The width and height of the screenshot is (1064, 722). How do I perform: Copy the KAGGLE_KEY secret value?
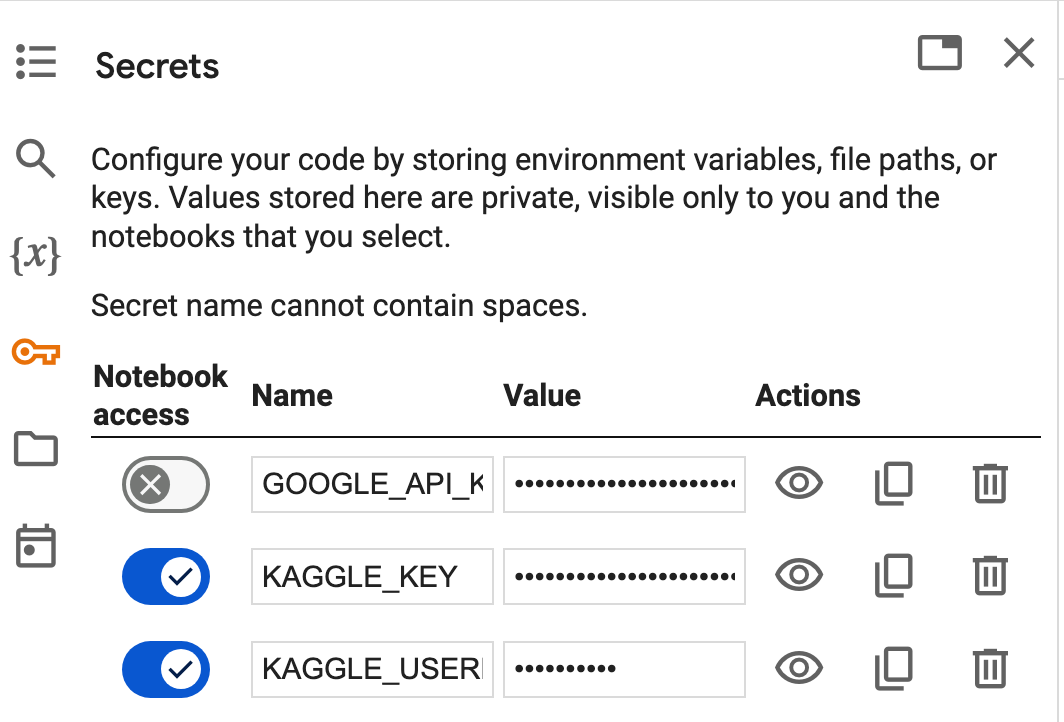[x=893, y=575]
